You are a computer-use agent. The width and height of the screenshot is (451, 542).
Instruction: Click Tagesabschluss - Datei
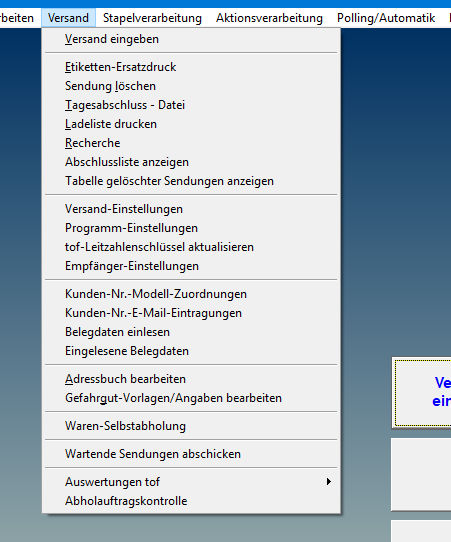click(191, 105)
